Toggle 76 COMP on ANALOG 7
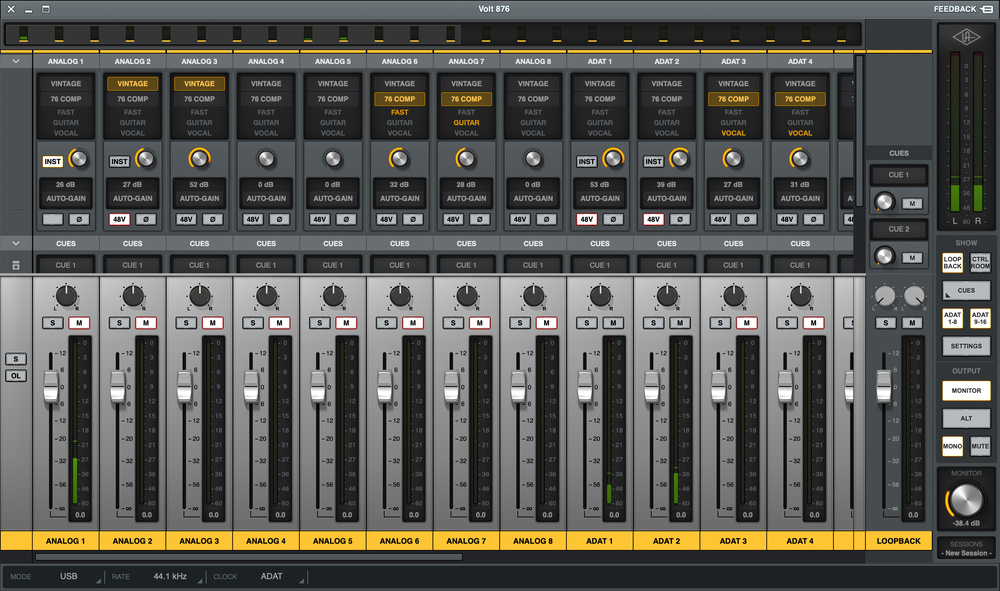 (466, 99)
